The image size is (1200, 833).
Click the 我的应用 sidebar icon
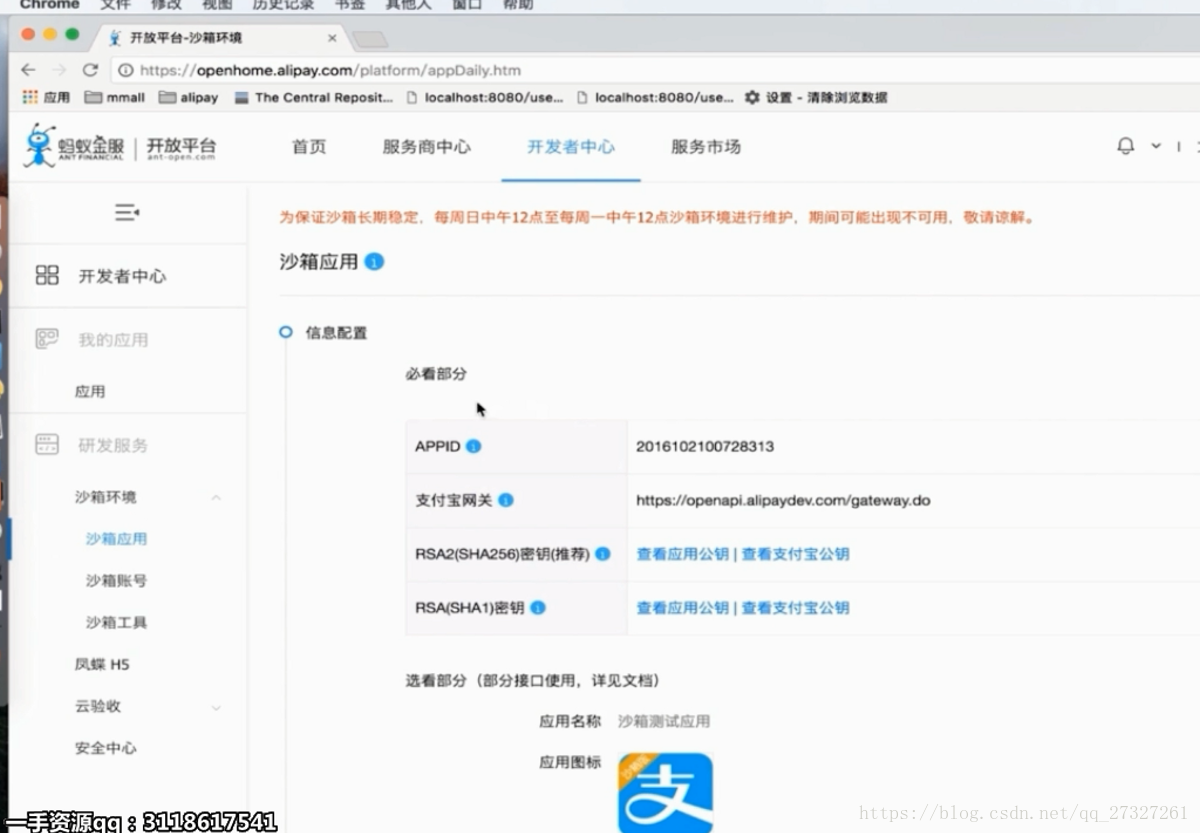47,339
